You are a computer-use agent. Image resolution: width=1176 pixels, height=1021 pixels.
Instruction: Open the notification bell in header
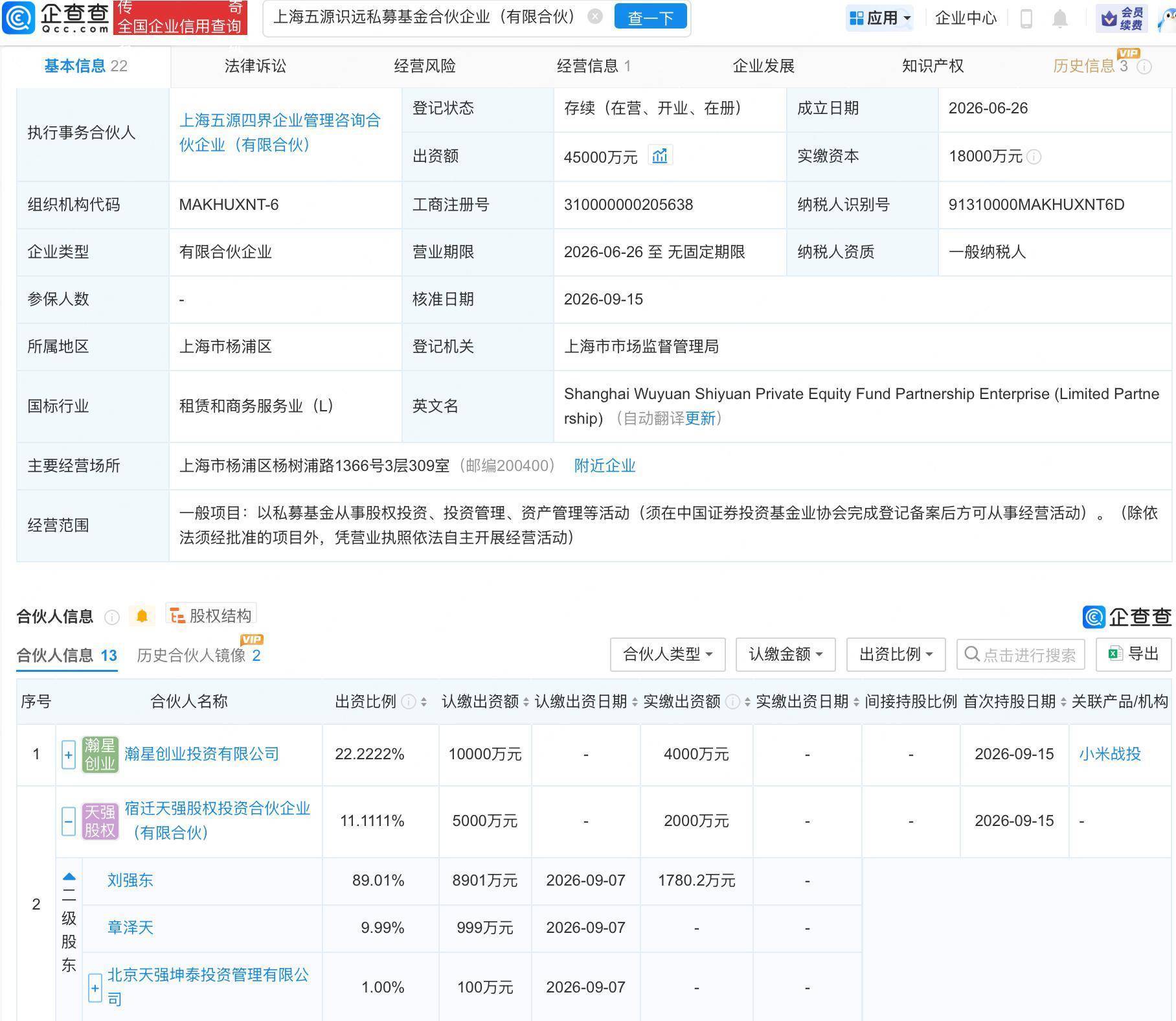point(1059,18)
